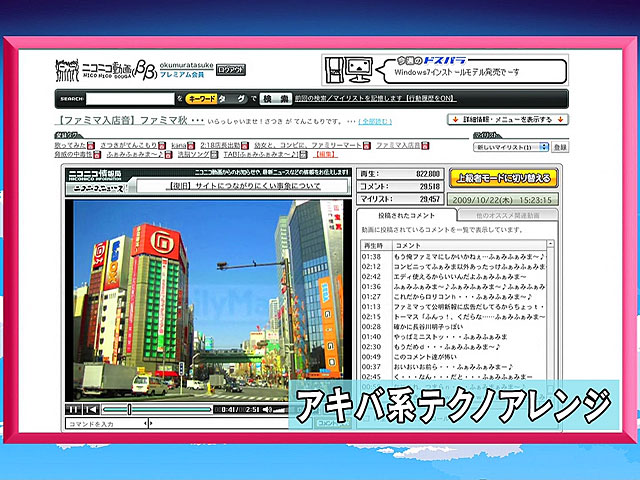
Task: Click マイリスト count value 29,457
Action: click(x=430, y=199)
